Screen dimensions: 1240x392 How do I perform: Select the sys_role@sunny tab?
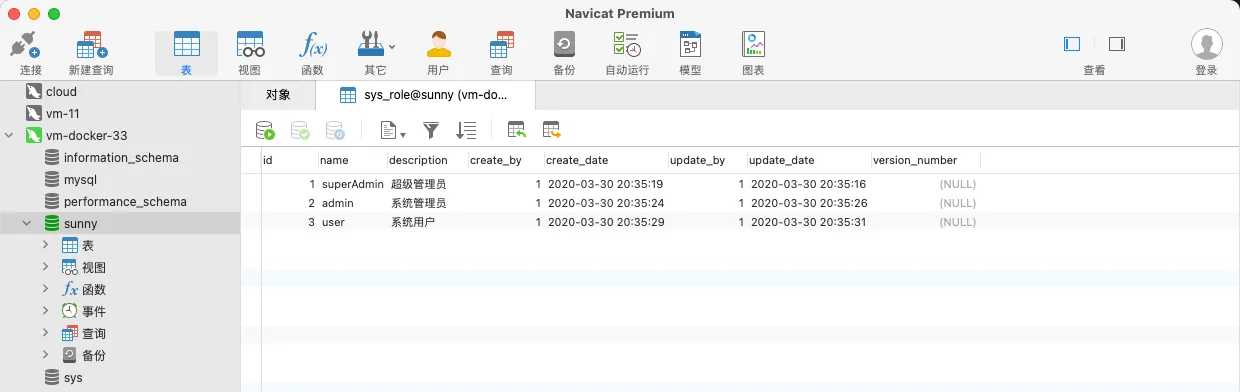coord(425,95)
